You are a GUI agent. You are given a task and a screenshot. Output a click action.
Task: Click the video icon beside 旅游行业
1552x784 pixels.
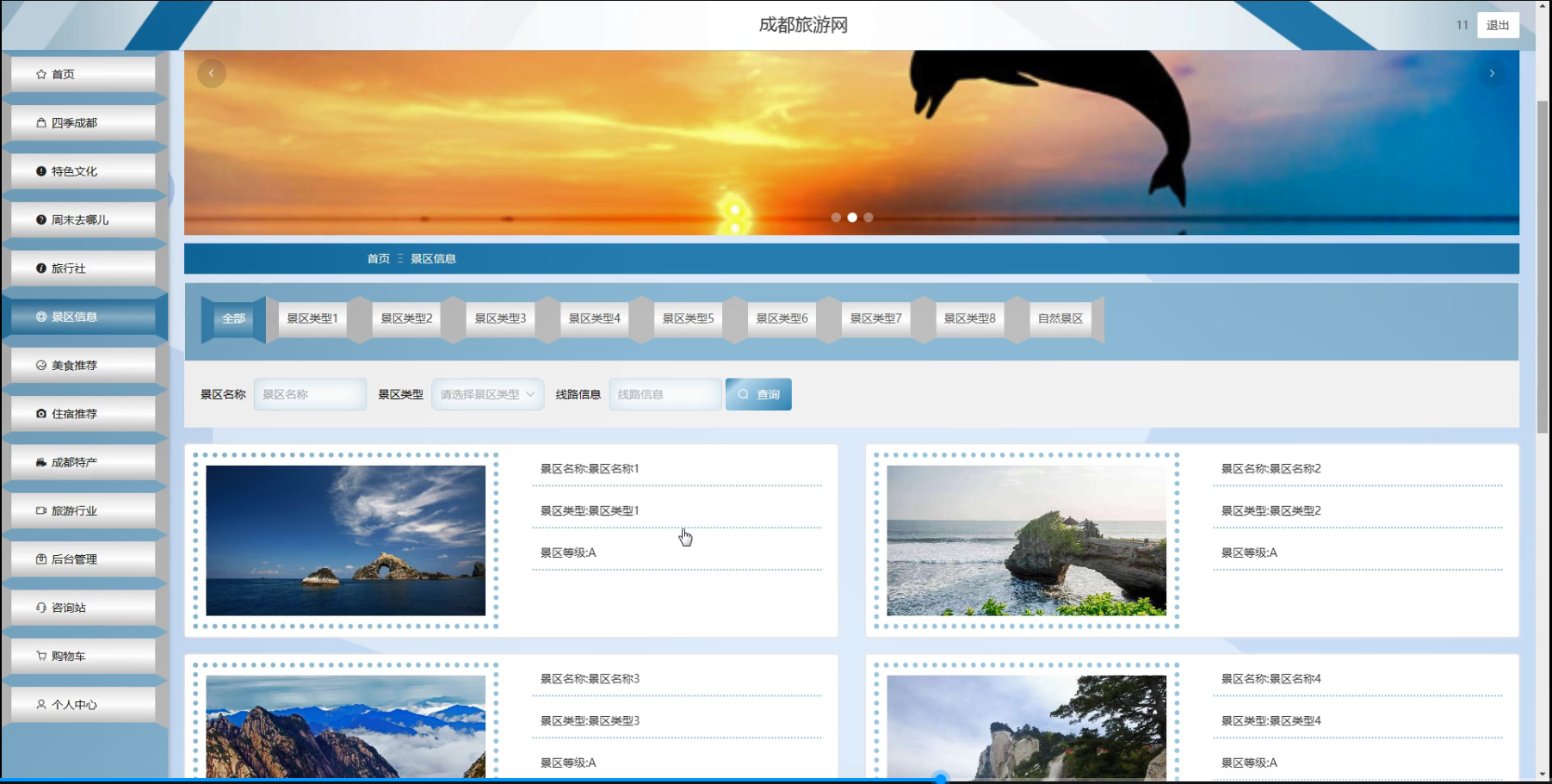tap(40, 510)
